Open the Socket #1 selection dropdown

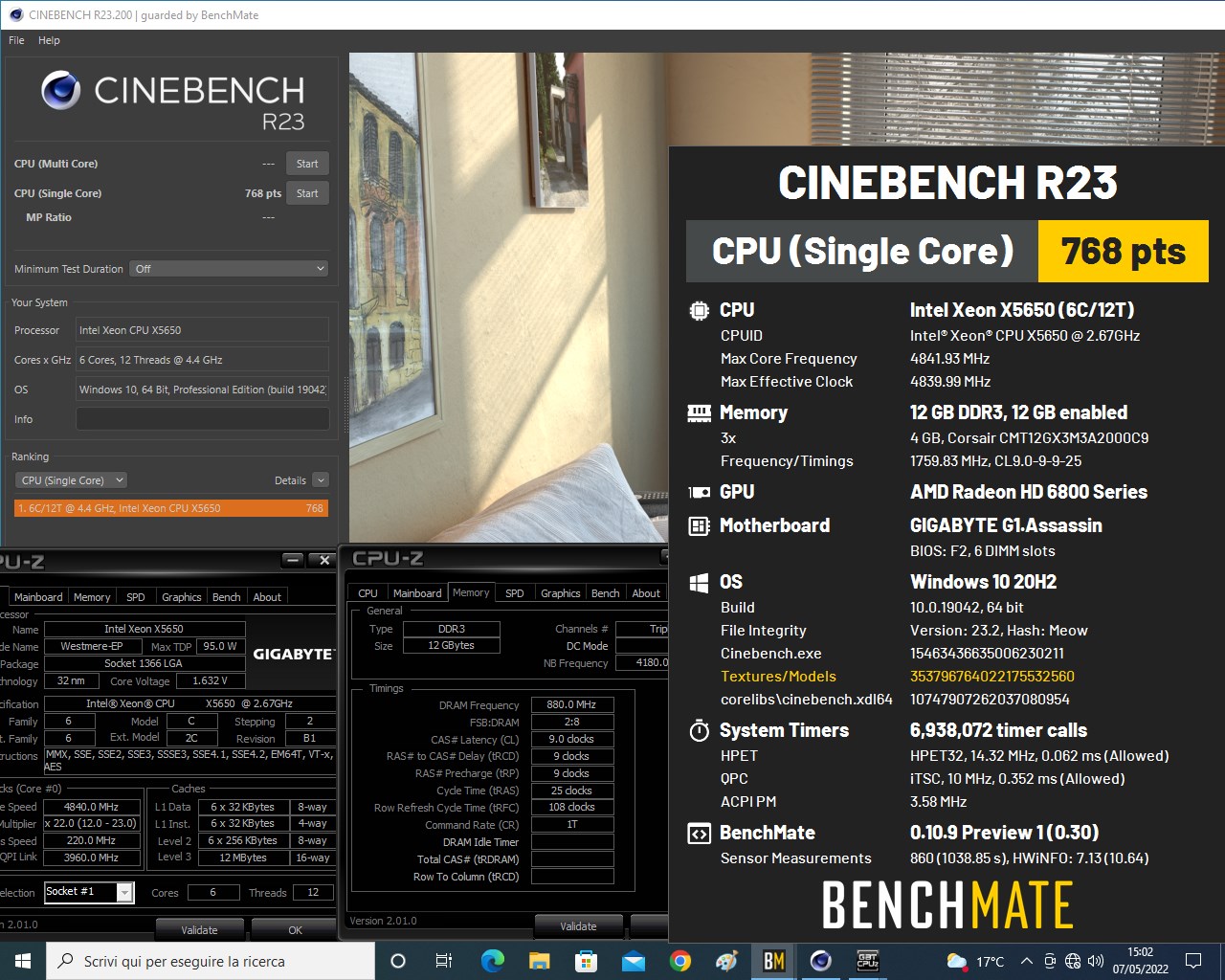click(x=124, y=892)
